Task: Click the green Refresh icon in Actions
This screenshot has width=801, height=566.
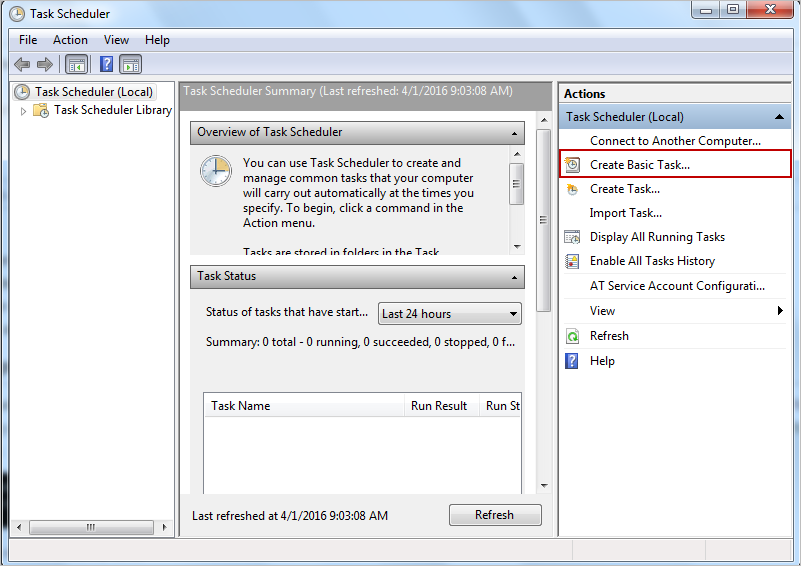Action: coord(572,336)
